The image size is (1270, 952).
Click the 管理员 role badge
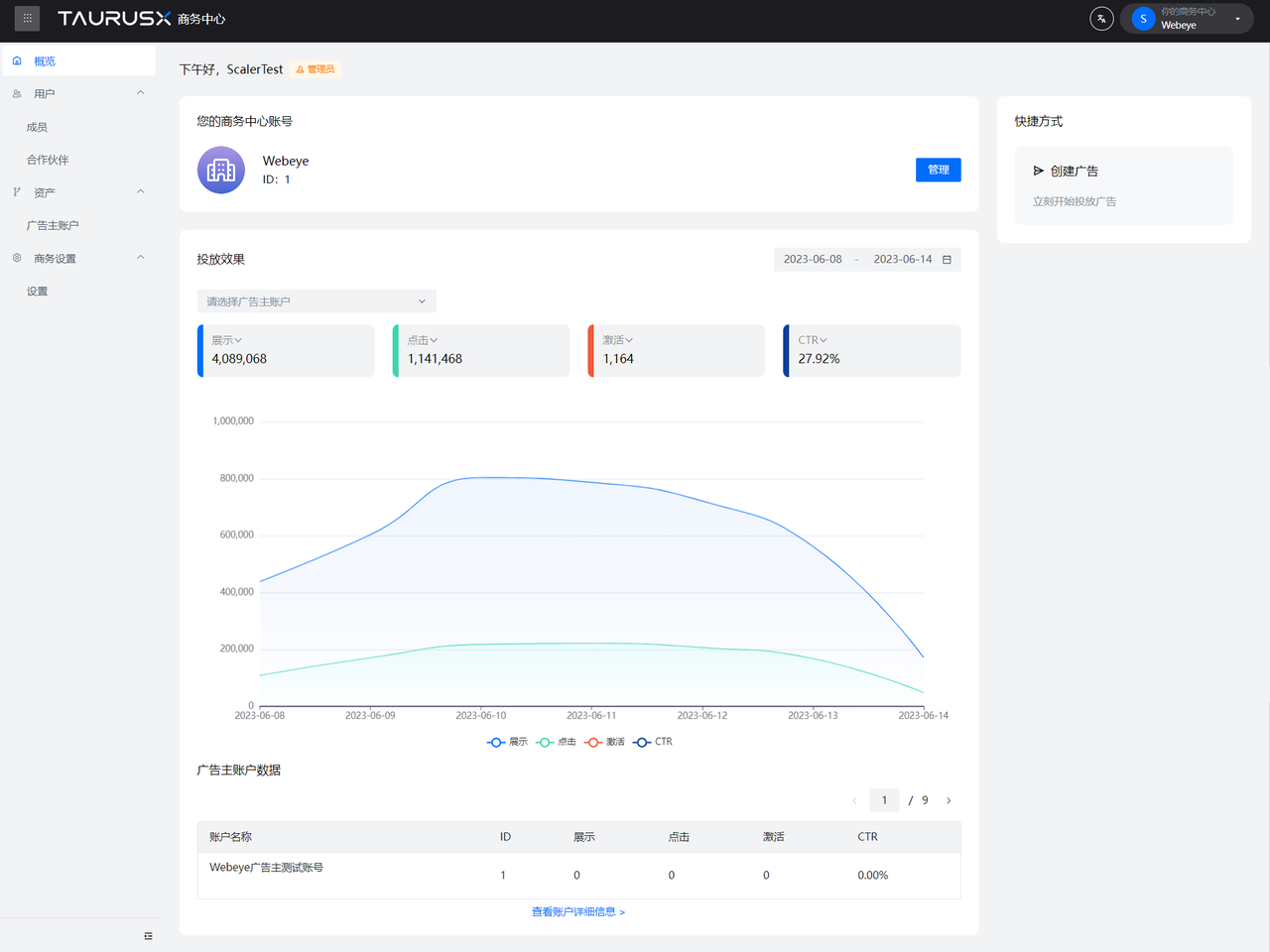pos(316,69)
